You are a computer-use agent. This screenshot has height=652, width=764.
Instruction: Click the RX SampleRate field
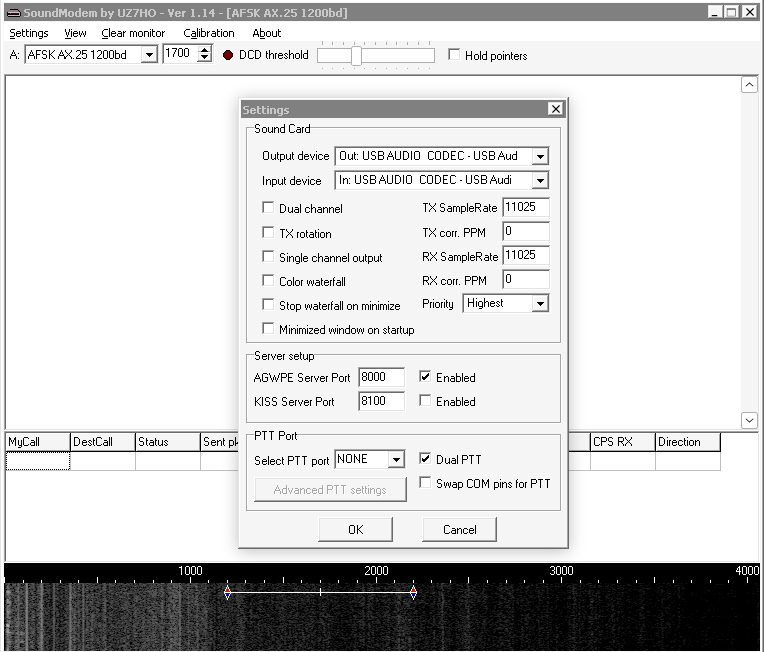click(x=526, y=255)
